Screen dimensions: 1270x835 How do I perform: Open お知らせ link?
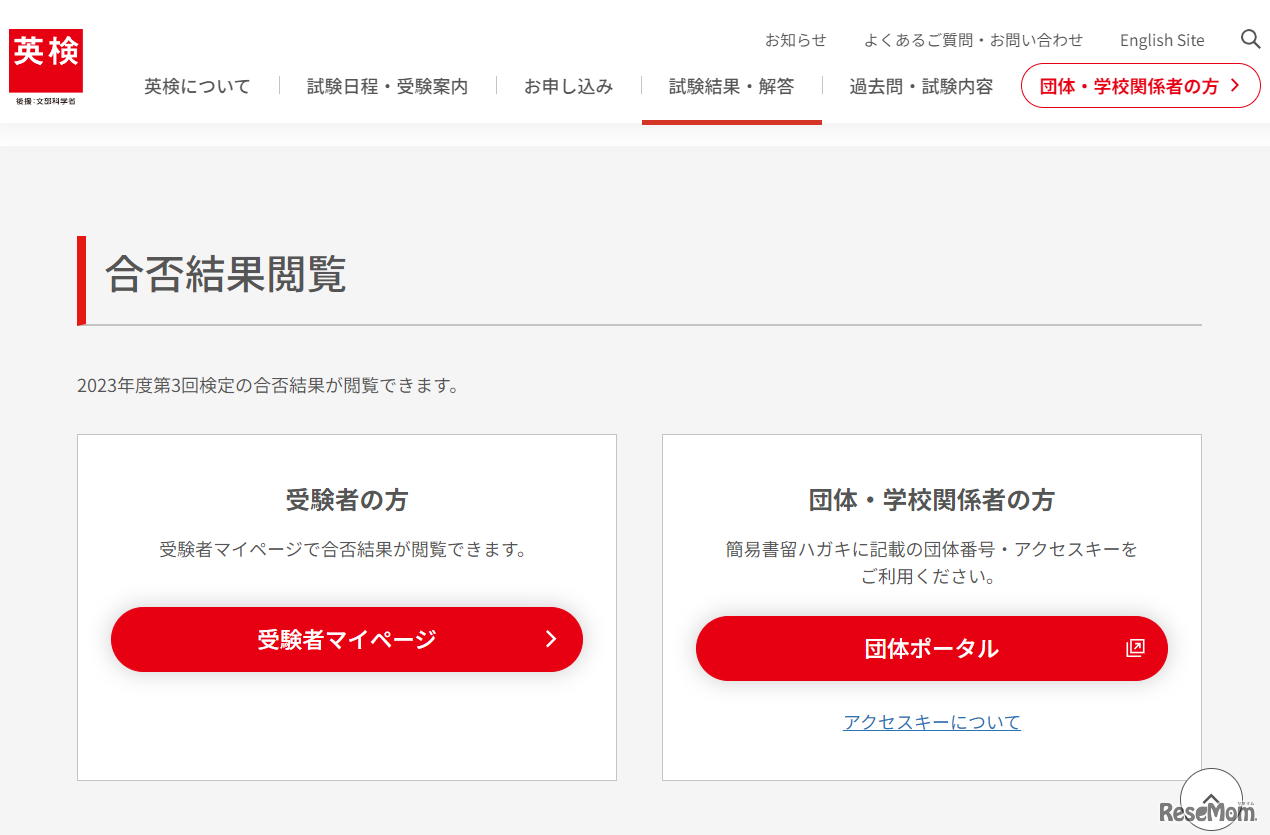[x=796, y=40]
